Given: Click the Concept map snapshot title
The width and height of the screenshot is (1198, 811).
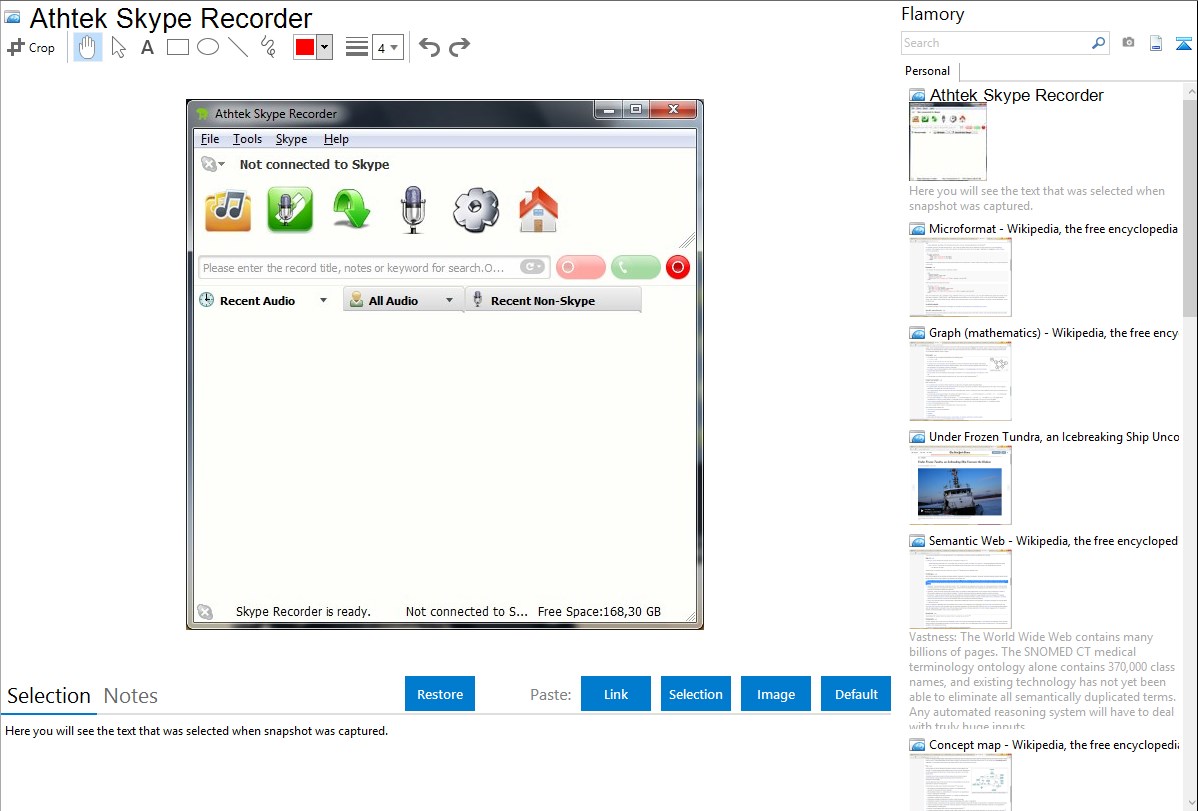Looking at the screenshot, I should click(1054, 744).
